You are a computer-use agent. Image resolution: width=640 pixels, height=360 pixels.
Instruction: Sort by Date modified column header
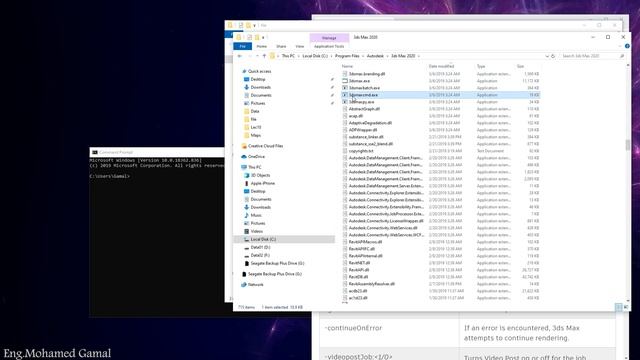[441, 66]
